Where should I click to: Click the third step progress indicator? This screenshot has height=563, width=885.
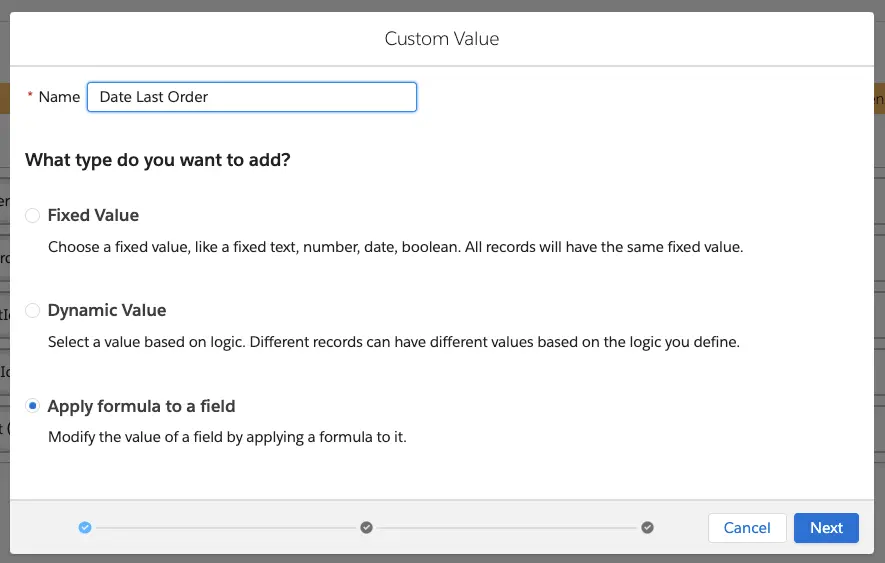click(647, 527)
